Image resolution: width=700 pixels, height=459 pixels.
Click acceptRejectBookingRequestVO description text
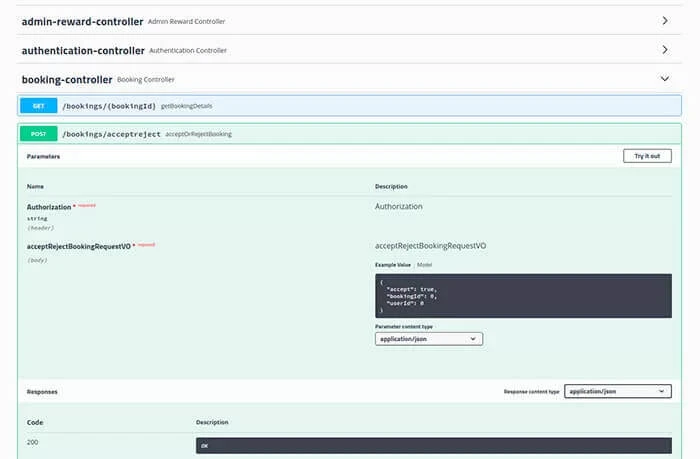pos(430,246)
